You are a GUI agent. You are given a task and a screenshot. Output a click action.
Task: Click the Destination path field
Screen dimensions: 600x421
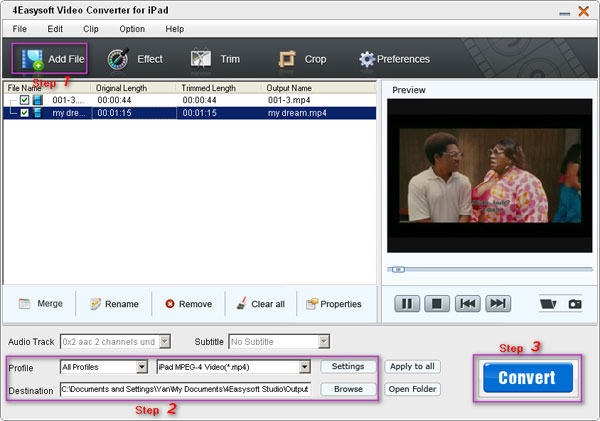click(185, 389)
